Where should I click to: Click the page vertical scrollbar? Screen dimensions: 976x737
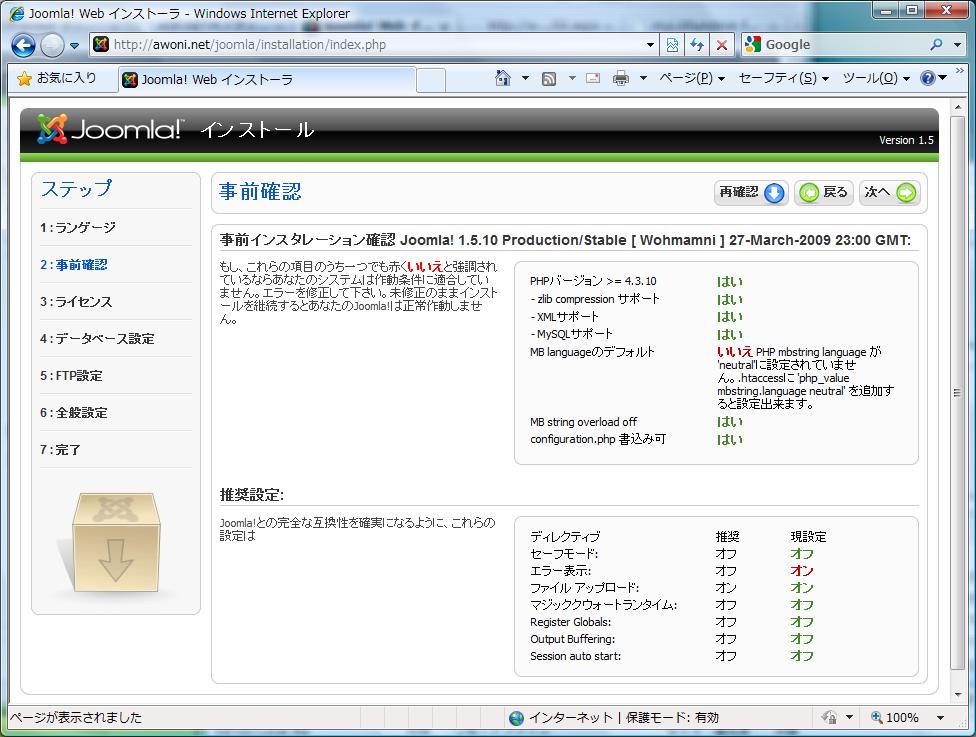point(957,393)
